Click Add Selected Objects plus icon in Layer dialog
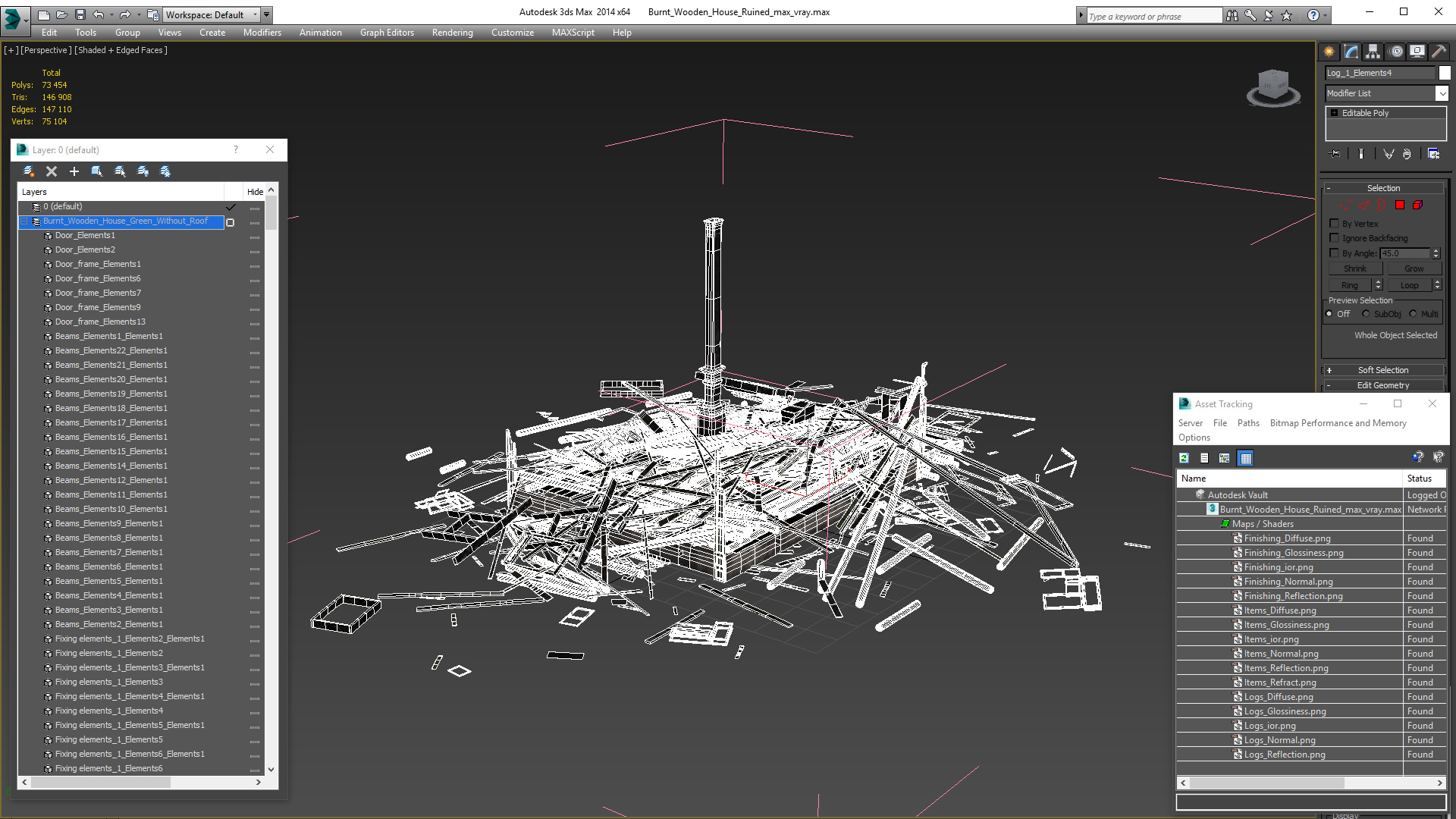The width and height of the screenshot is (1456, 819). pos(74,171)
